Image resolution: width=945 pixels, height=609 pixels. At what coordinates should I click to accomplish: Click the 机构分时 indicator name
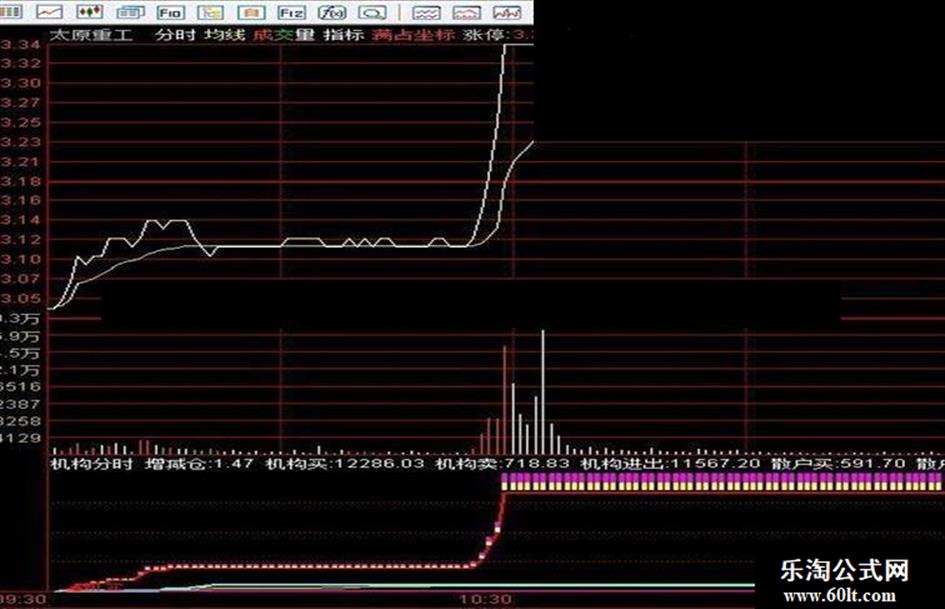click(x=92, y=464)
